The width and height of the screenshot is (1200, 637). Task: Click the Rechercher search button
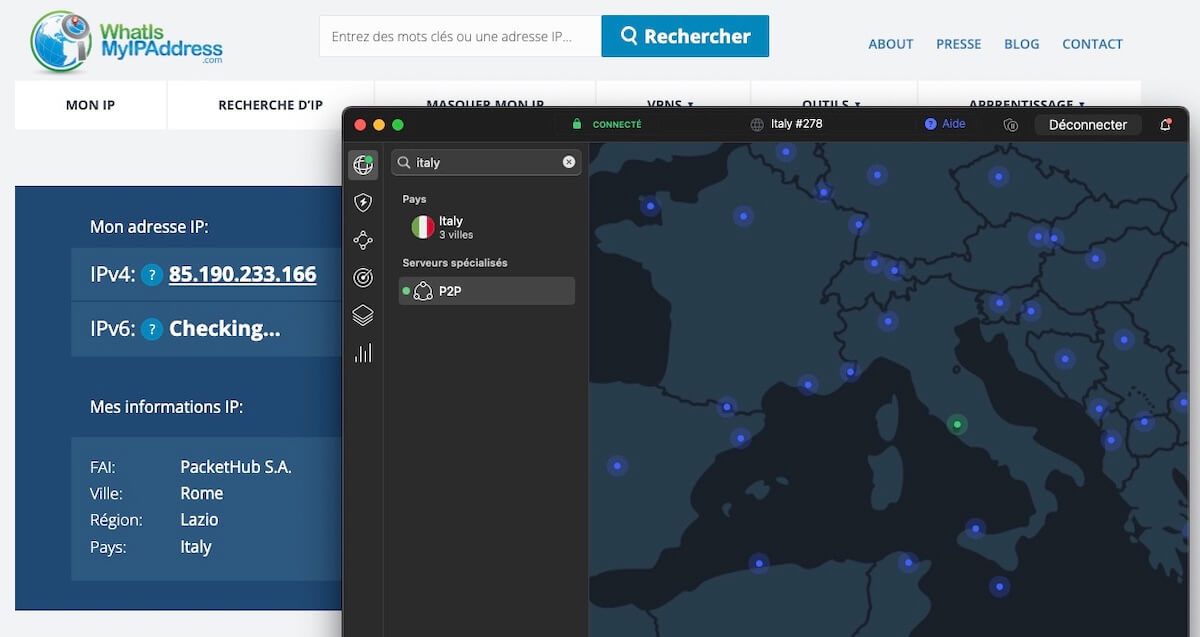[x=685, y=36]
